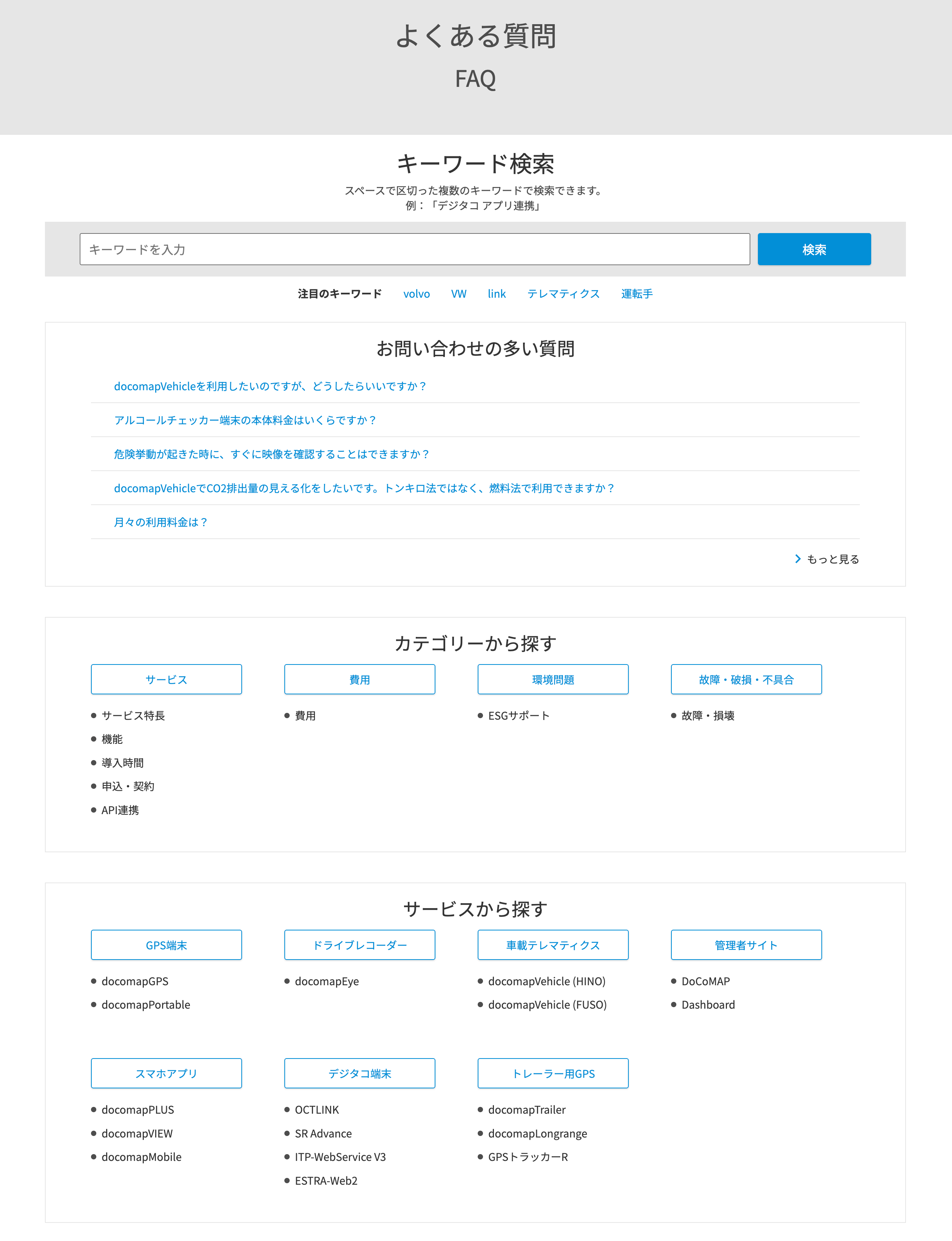Open the 故障・破損・不具合 category

(x=746, y=679)
